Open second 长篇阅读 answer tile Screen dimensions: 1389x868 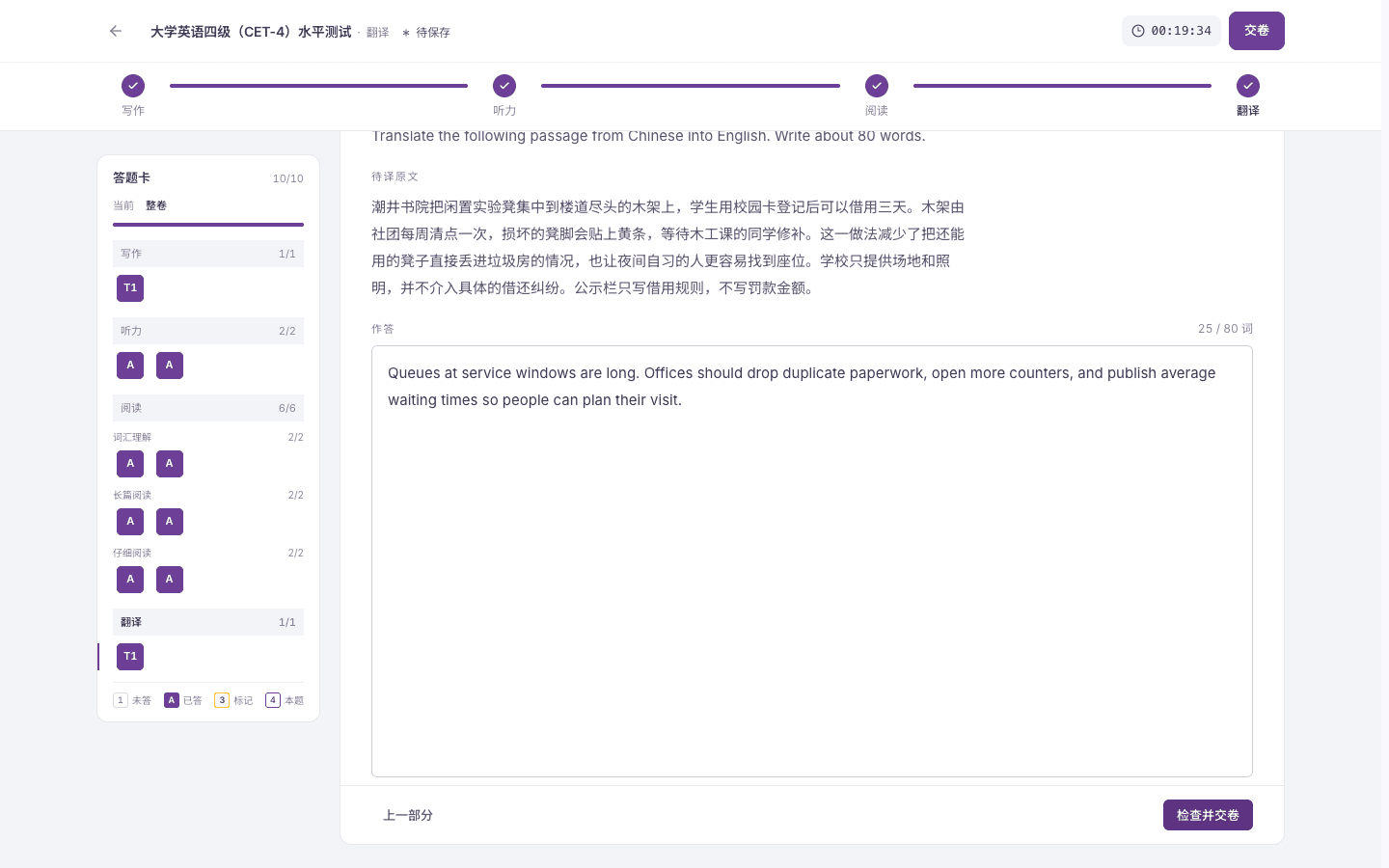coord(169,522)
